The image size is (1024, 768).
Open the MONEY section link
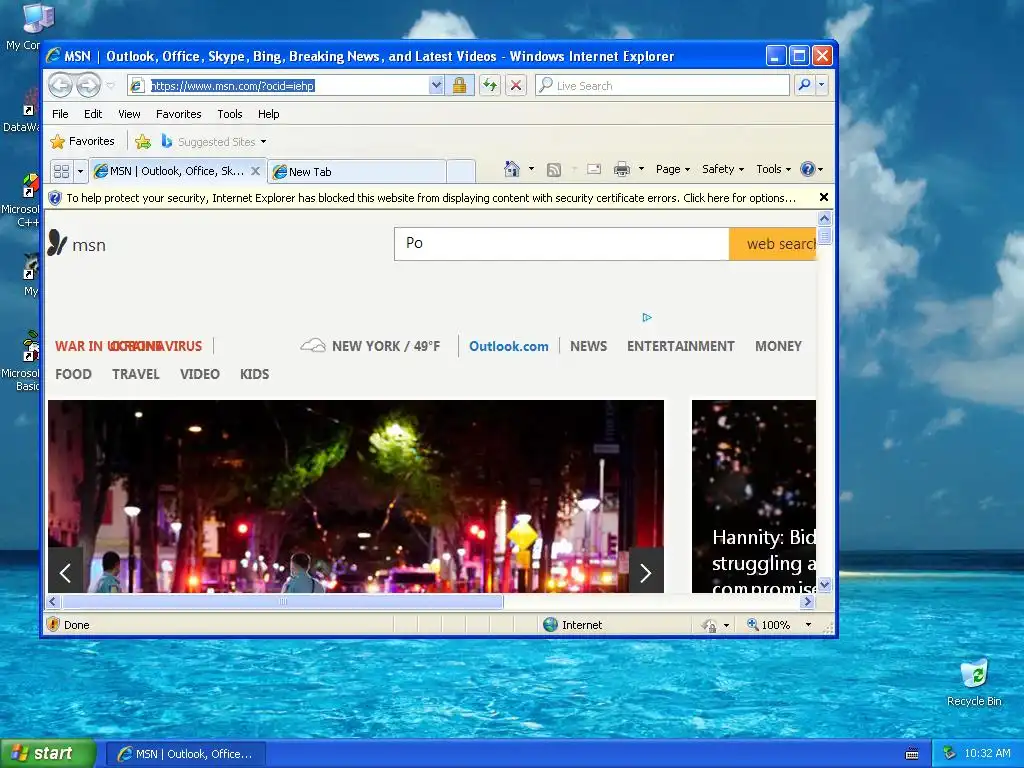click(x=778, y=346)
